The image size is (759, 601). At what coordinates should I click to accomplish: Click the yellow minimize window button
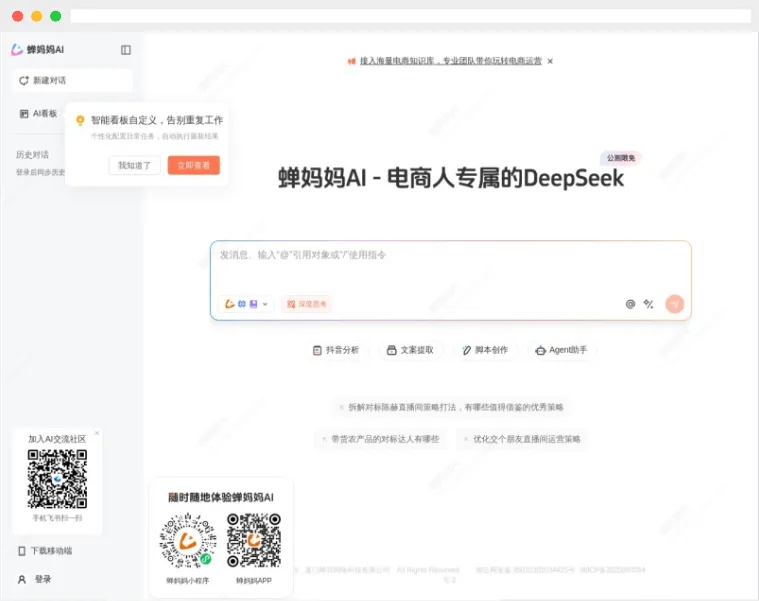(x=37, y=16)
